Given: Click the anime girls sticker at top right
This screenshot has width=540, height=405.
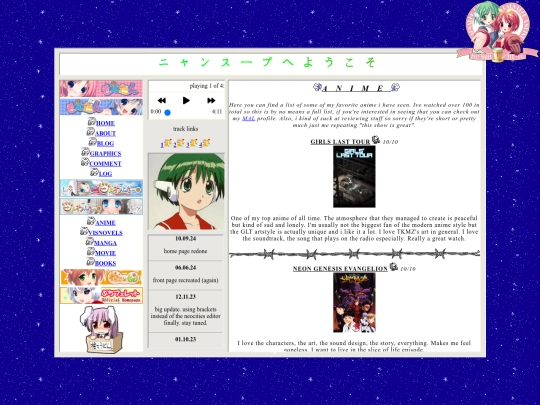Looking at the screenshot, I should pyautogui.click(x=498, y=32).
